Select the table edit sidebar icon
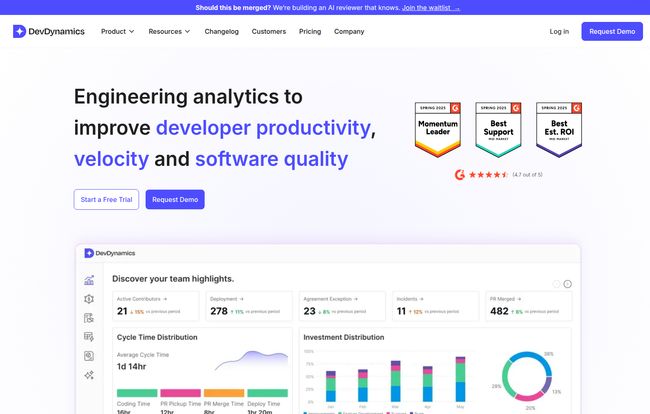Image resolution: width=650 pixels, height=414 pixels. click(x=89, y=337)
